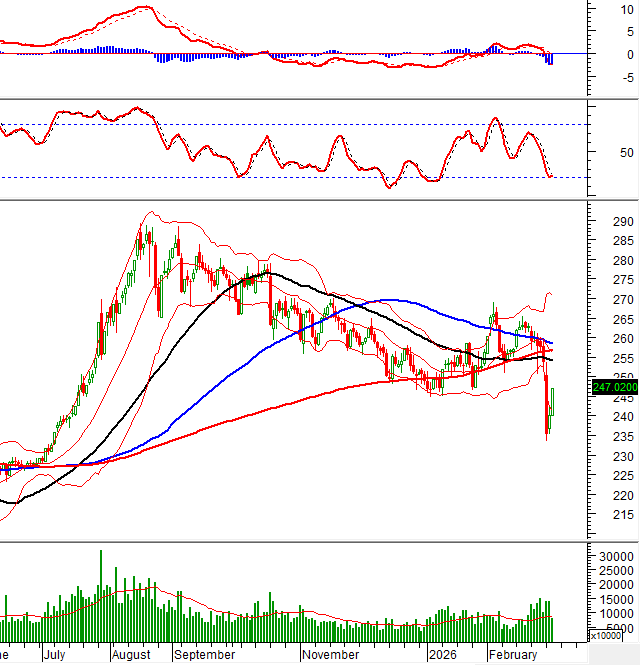
Task: Select the black dashed oversold line
Action: point(300,177)
